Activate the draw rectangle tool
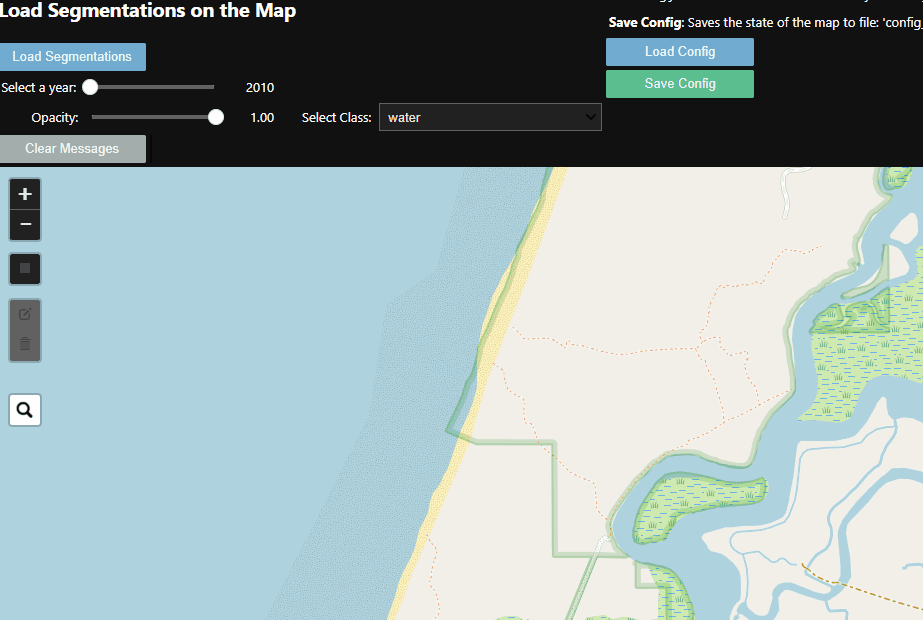 pyautogui.click(x=25, y=268)
